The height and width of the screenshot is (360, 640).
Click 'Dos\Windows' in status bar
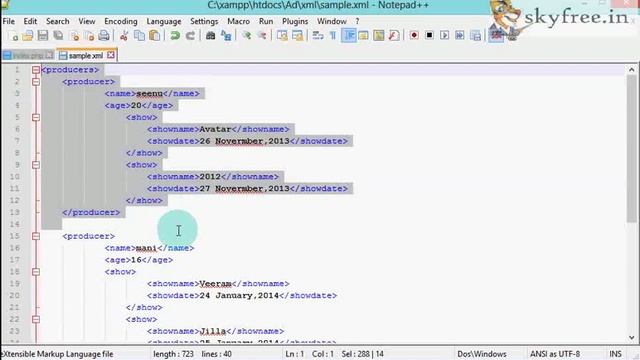[482, 354]
